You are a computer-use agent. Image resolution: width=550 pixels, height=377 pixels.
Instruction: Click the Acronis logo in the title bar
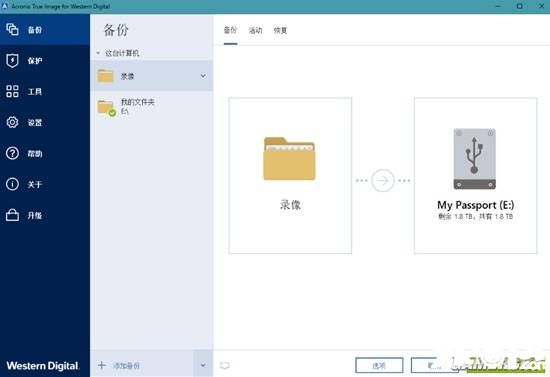coord(5,6)
